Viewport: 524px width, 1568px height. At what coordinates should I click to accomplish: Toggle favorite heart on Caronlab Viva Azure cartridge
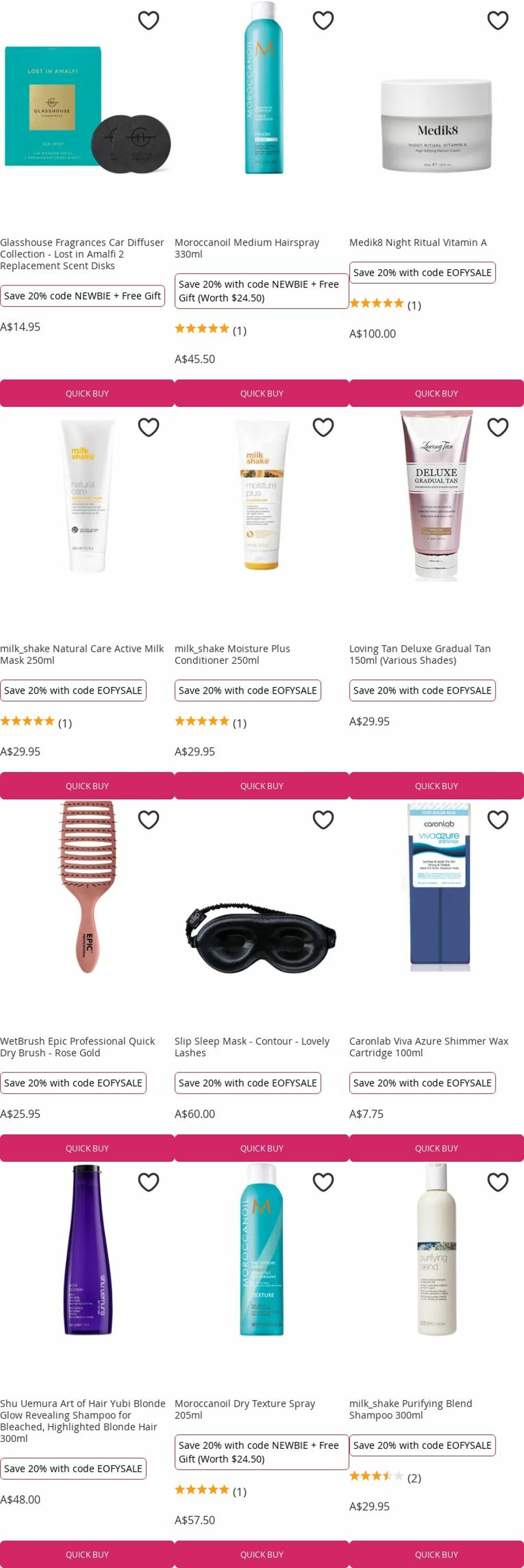498,820
